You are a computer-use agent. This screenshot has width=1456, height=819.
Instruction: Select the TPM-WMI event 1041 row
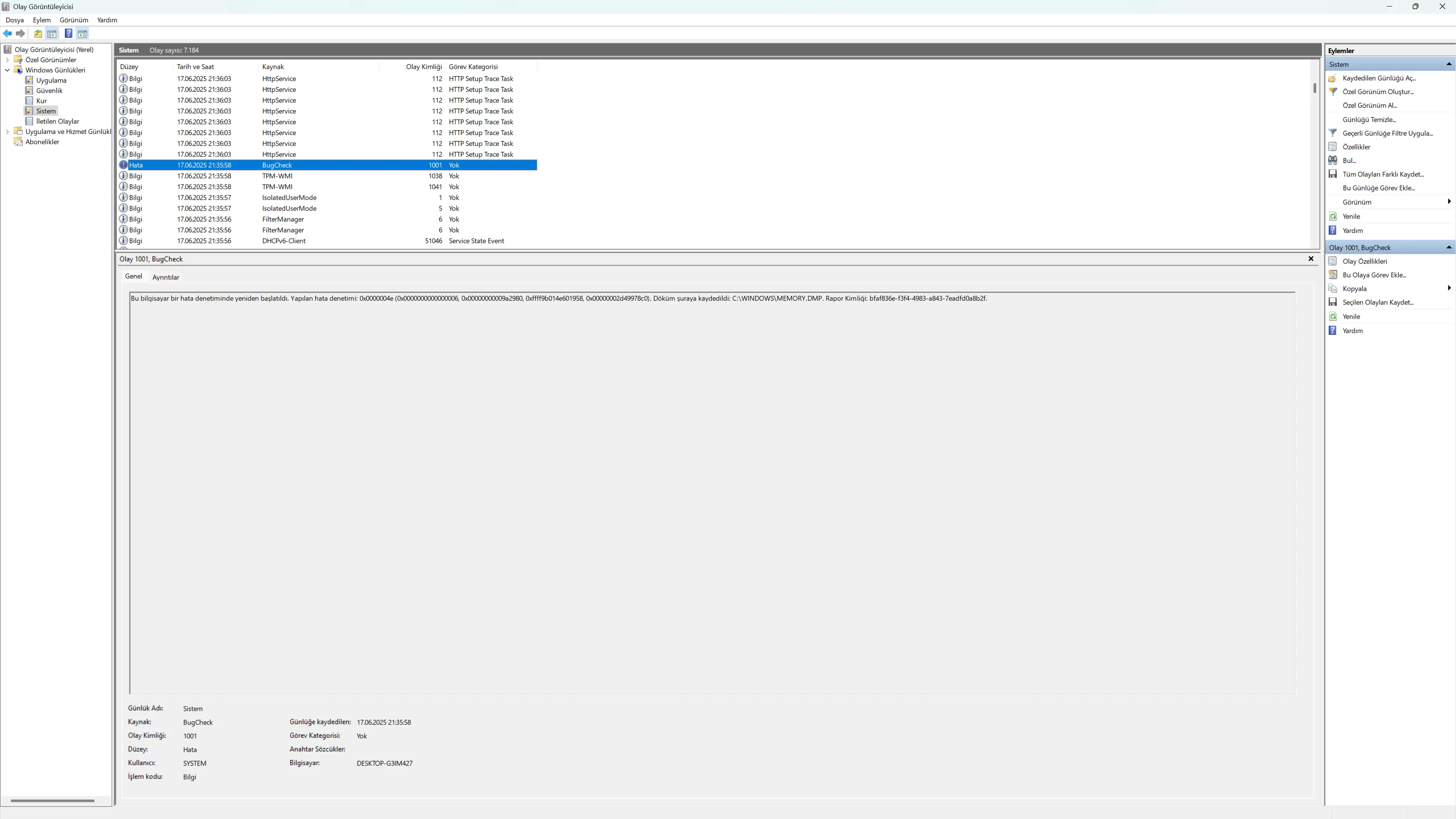[x=327, y=187]
